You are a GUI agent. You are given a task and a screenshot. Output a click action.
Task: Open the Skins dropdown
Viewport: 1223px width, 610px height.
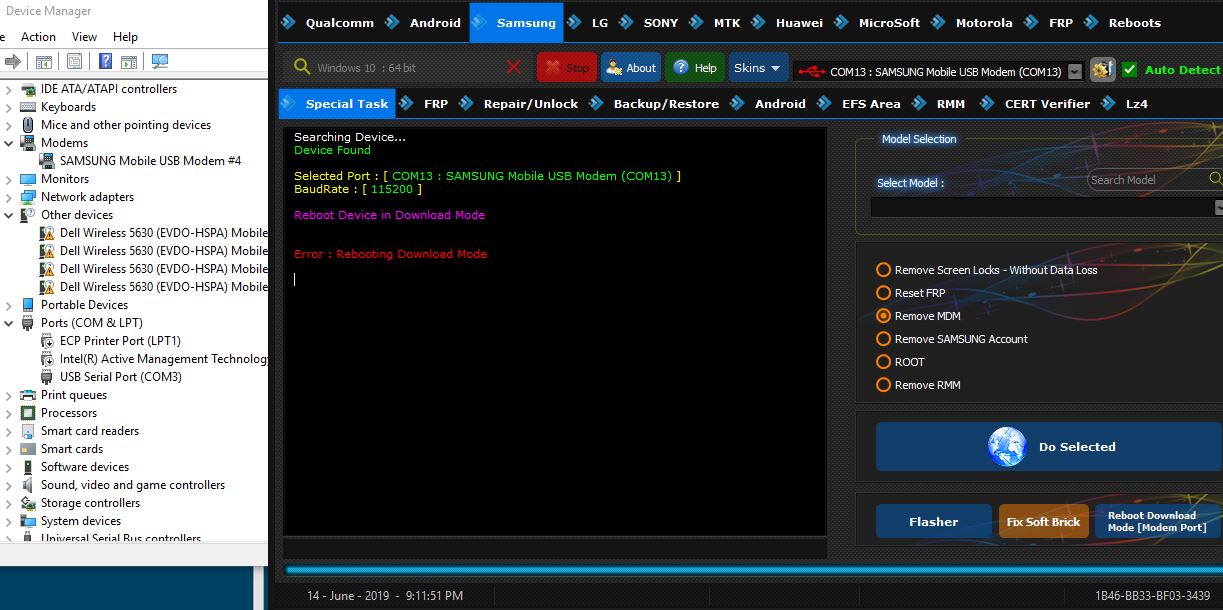[x=758, y=68]
